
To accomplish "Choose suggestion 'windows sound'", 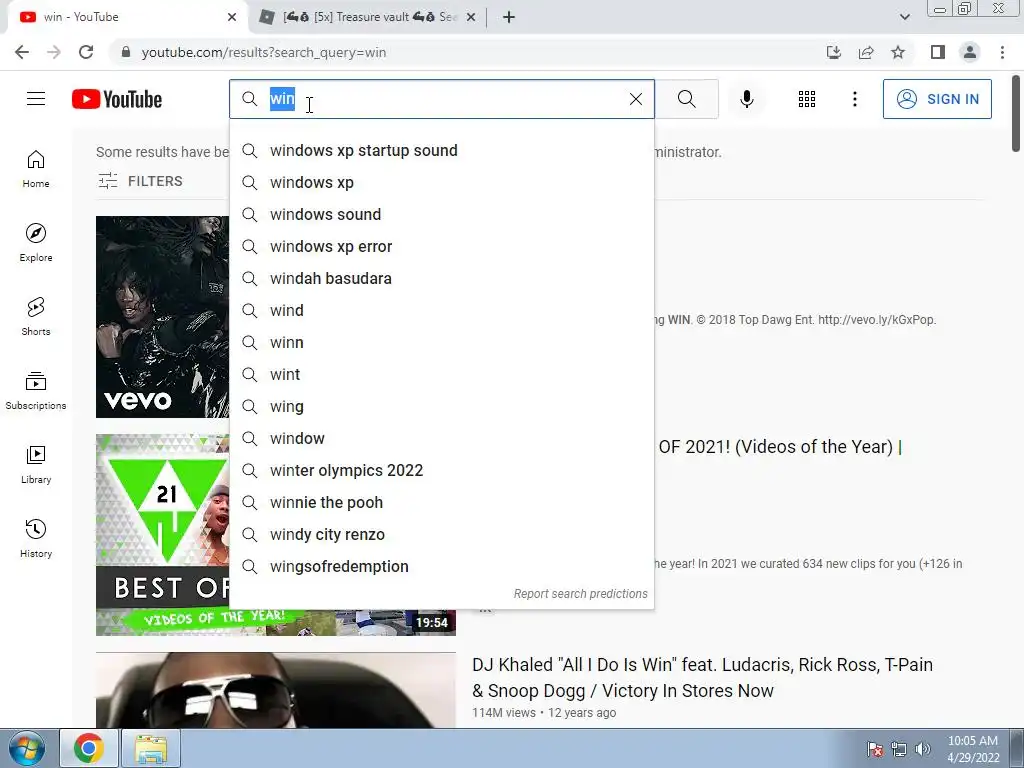I will click(x=441, y=214).
